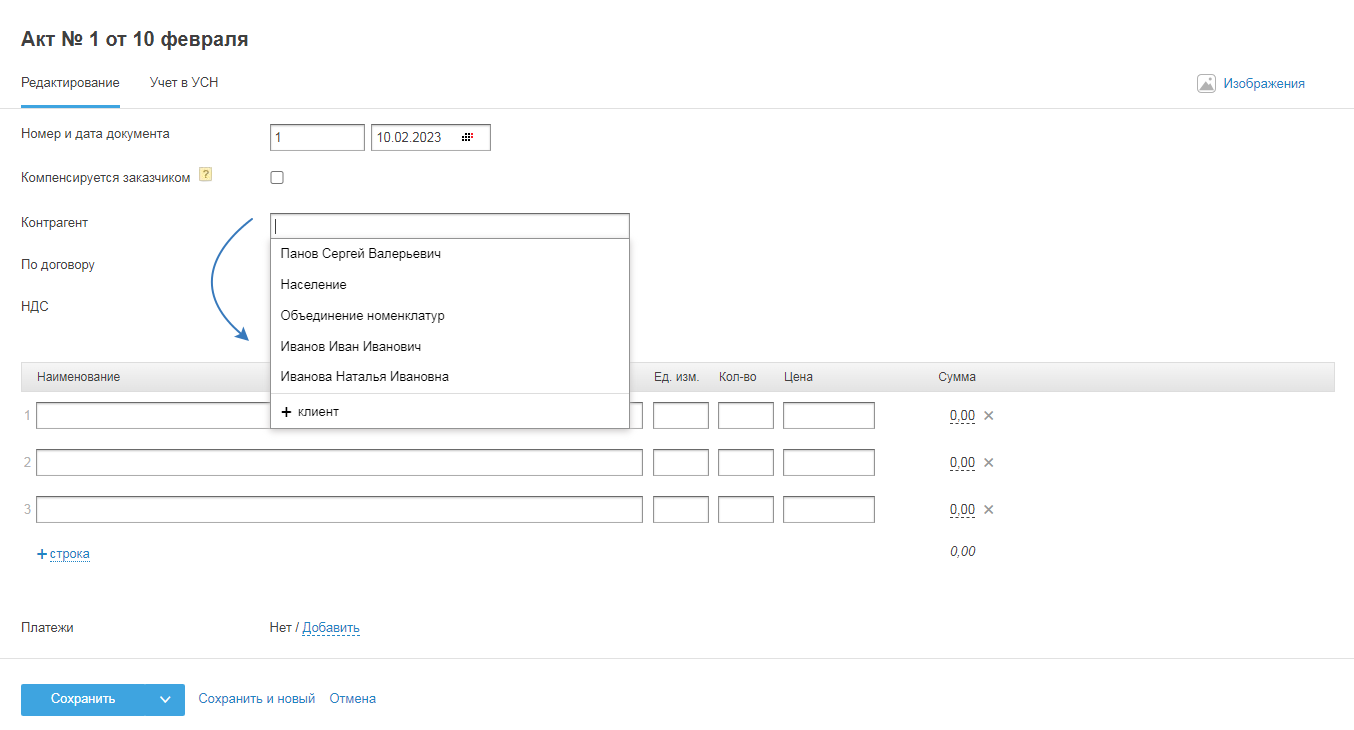This screenshot has height=730, width=1354.
Task: Click the yellow help question mark icon
Action: click(x=205, y=175)
